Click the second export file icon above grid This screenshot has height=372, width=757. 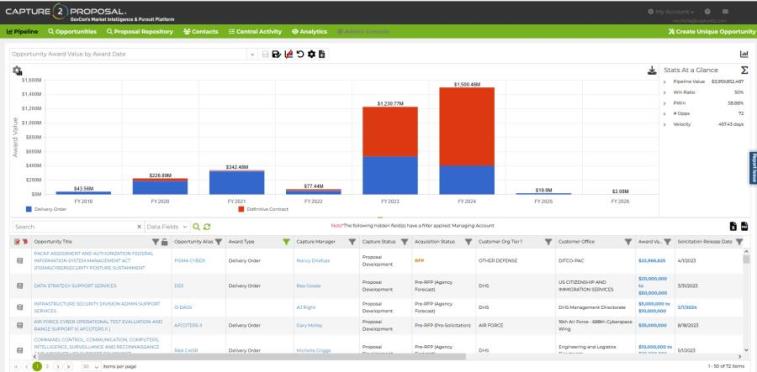pos(744,226)
